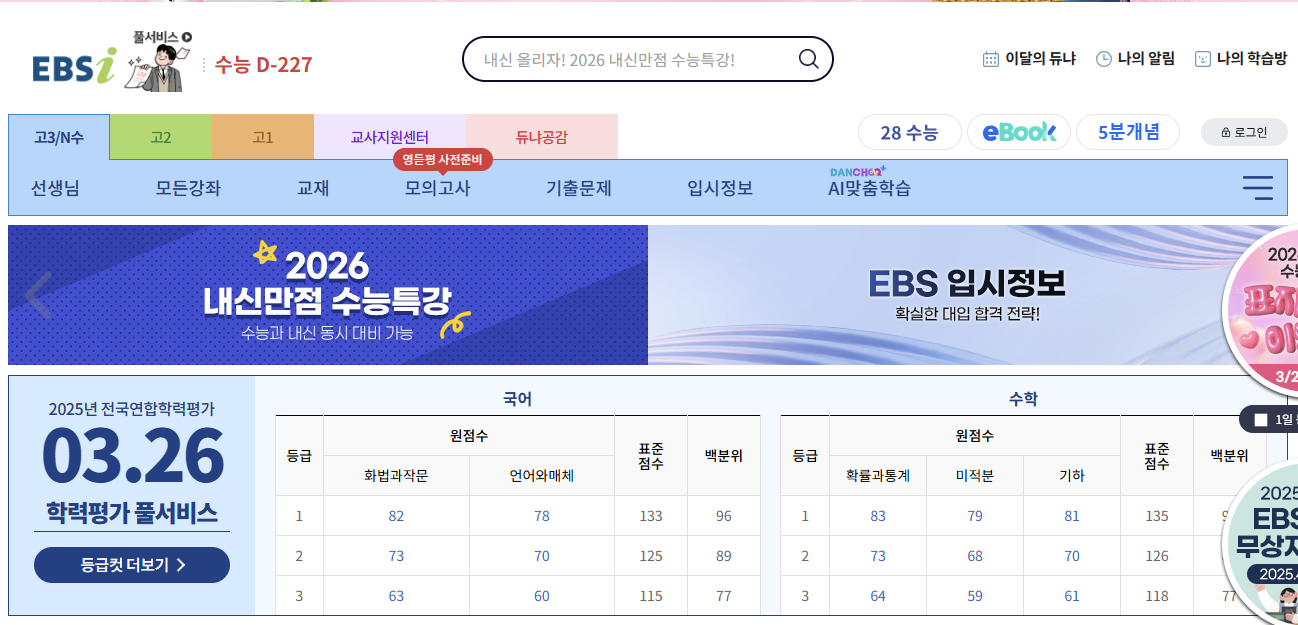
Task: Click 국어 grade 2 언어와매체 score 70
Action: click(x=542, y=556)
